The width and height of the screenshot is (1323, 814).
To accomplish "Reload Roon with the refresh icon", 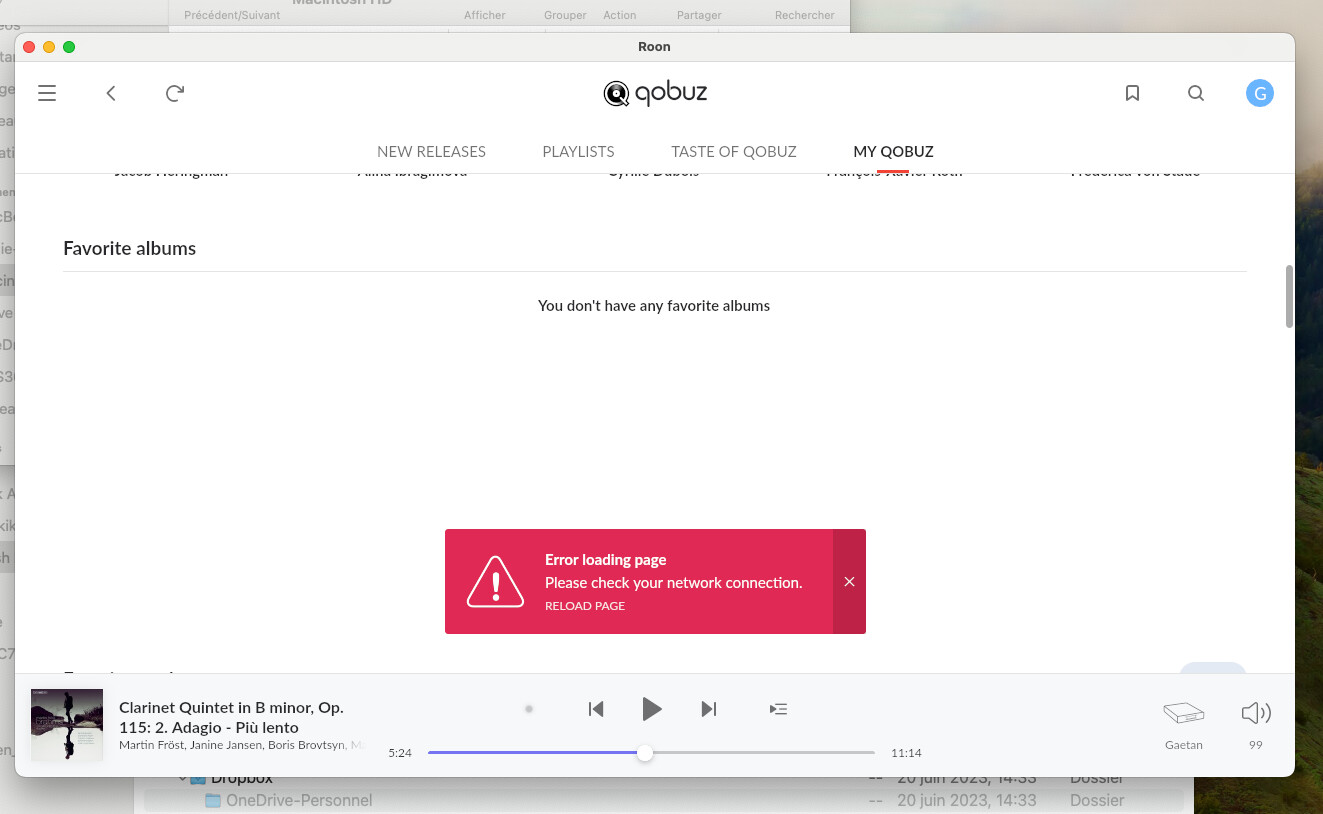I will [x=175, y=93].
